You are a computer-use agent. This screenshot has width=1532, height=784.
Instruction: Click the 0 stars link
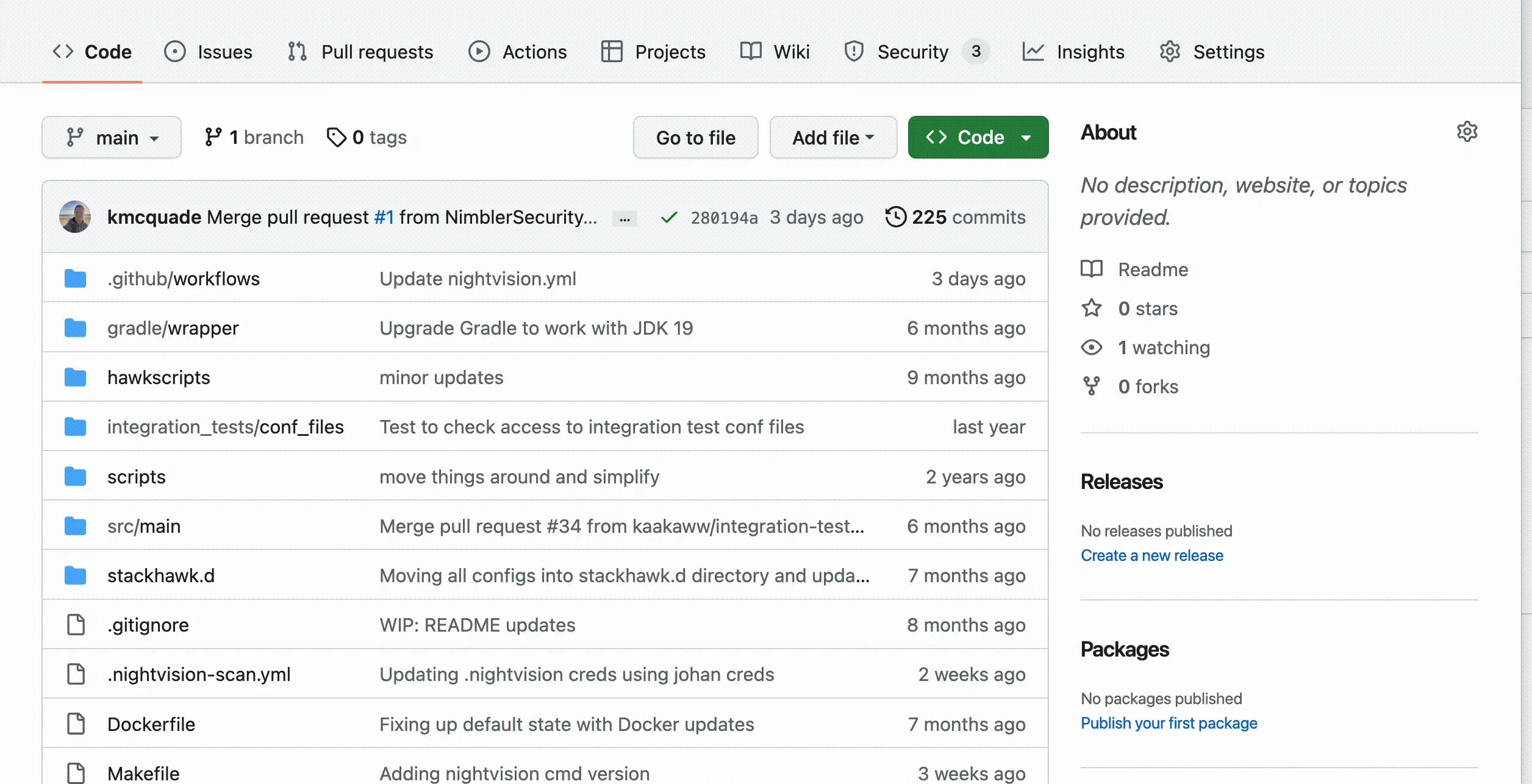pos(1129,308)
